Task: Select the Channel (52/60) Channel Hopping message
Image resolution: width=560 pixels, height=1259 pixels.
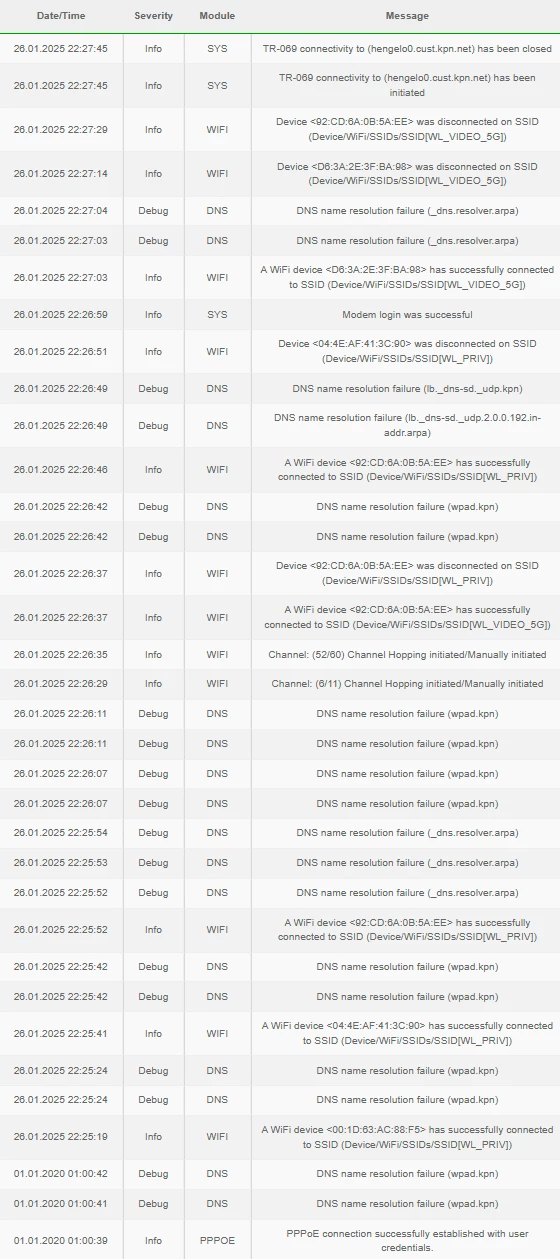Action: click(x=407, y=654)
